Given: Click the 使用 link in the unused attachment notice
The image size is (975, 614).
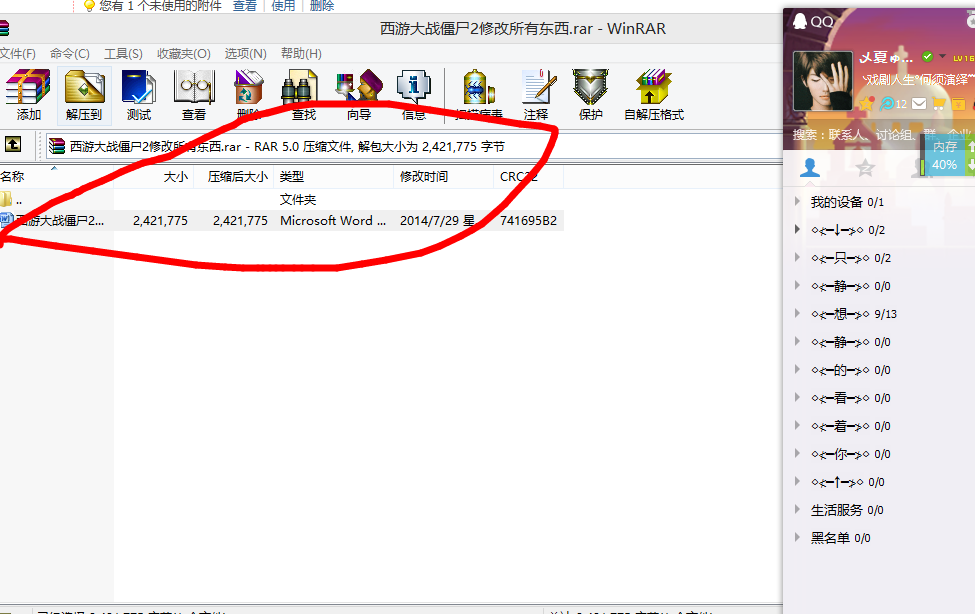Looking at the screenshot, I should pos(283,6).
